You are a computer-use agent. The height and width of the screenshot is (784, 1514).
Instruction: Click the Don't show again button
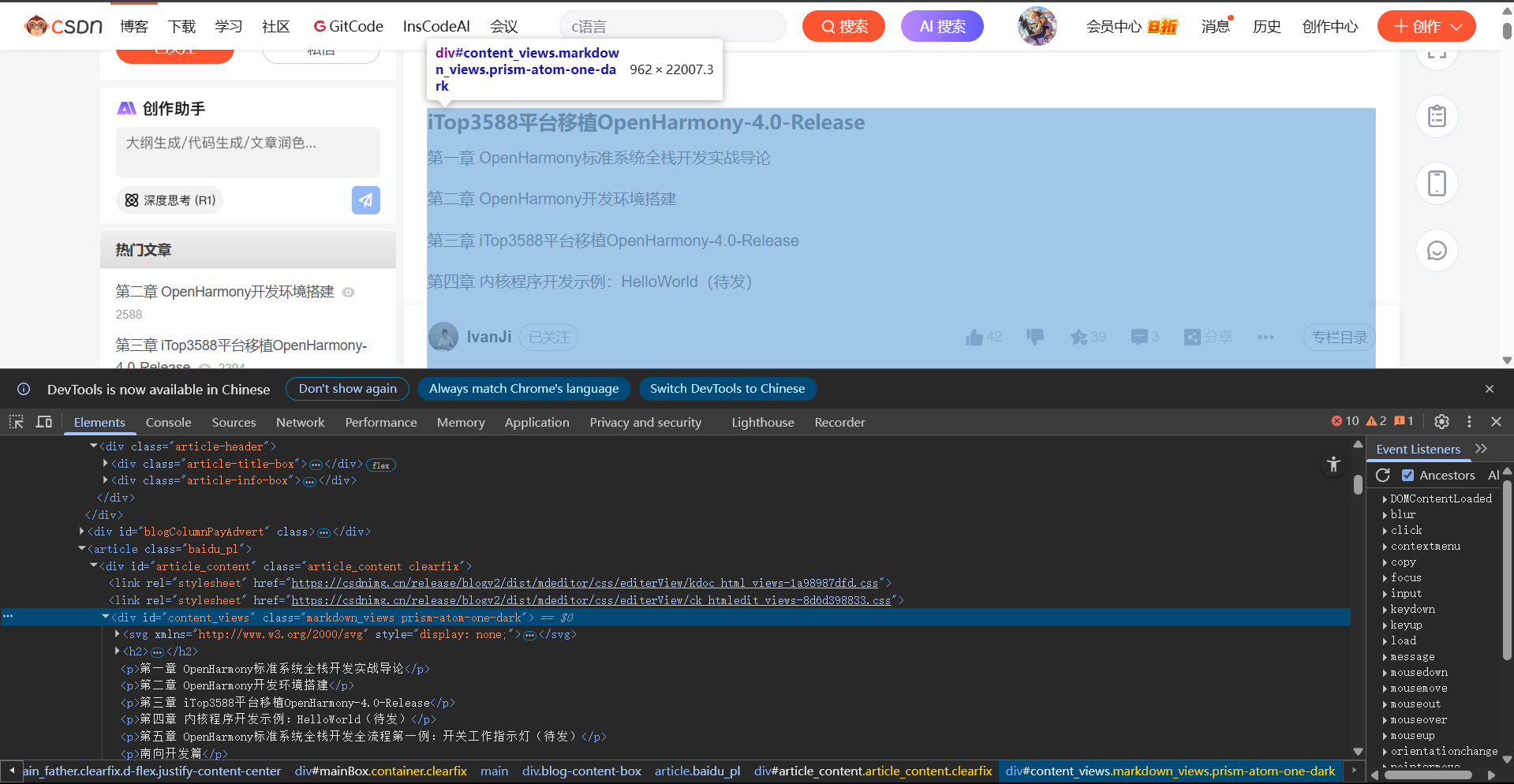[x=347, y=389]
